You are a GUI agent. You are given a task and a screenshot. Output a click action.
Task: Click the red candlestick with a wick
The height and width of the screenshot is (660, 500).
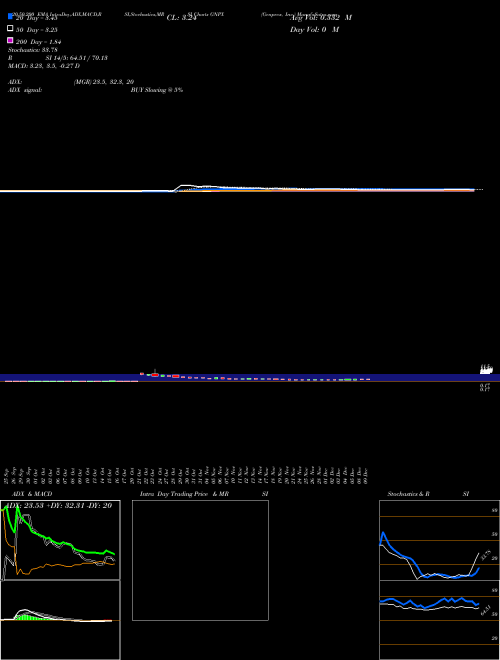(x=155, y=374)
